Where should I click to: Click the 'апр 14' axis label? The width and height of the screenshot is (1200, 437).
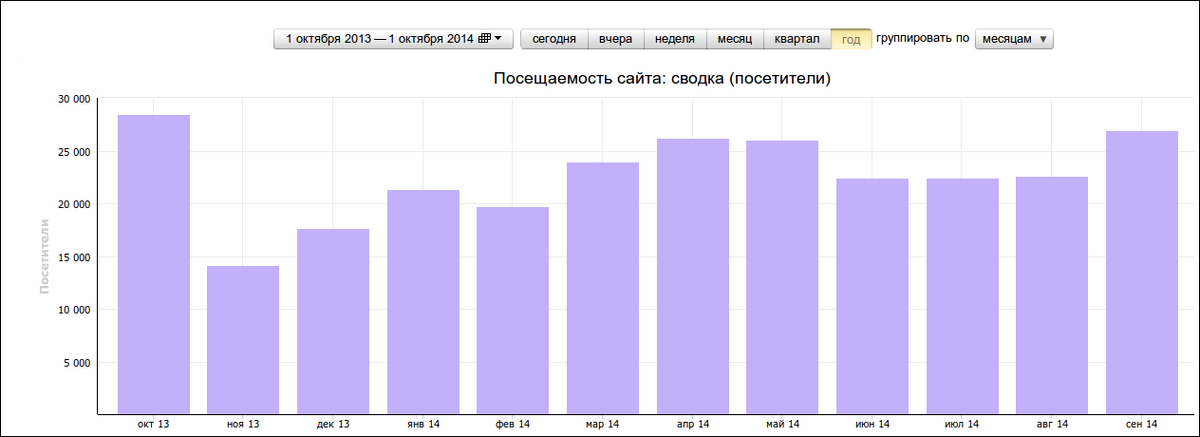692,425
